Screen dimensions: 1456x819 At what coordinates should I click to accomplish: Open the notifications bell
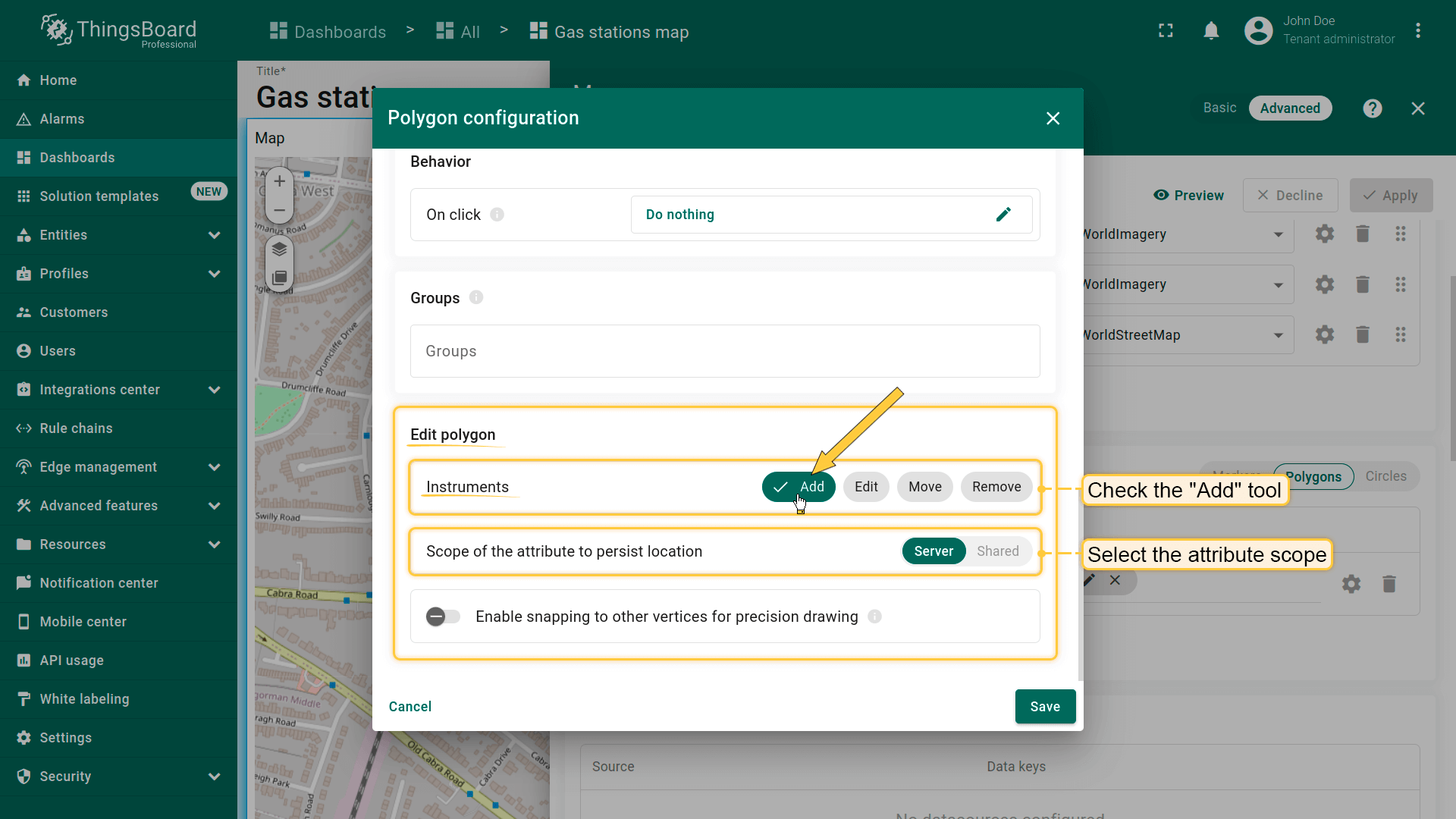point(1211,31)
